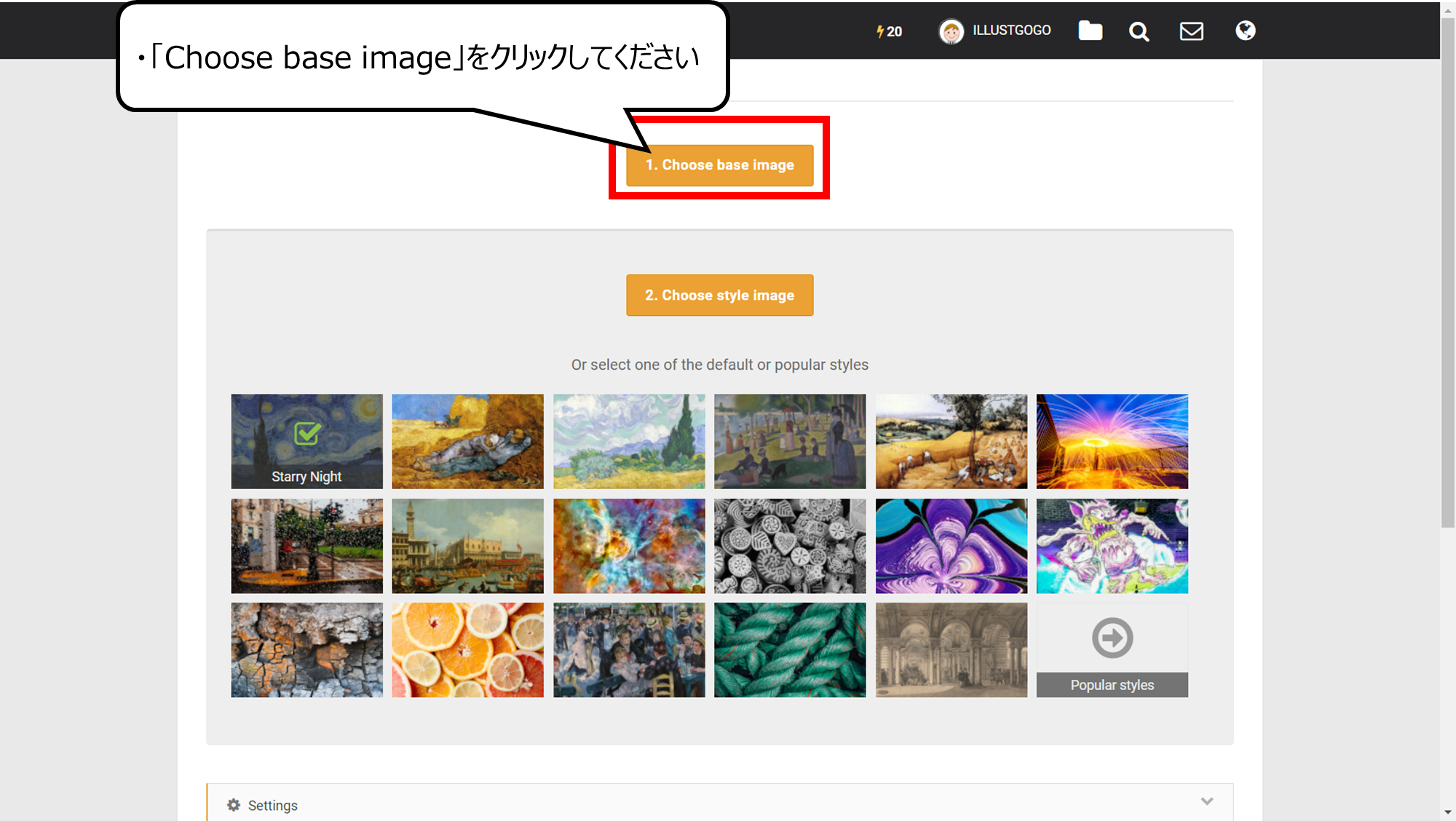Click the globe language icon
Screen dimensions: 1456x821
point(1245,31)
